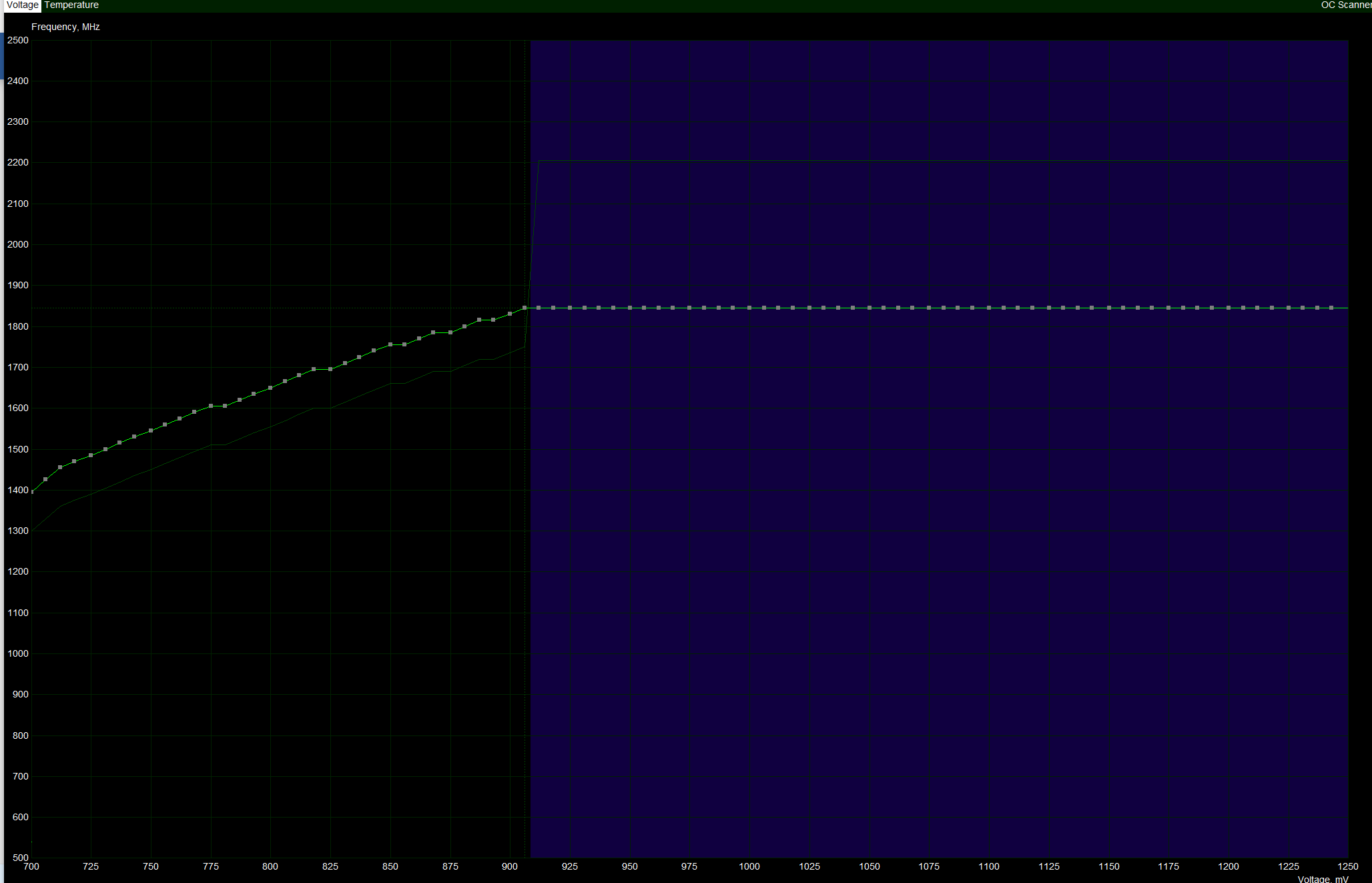Click the curve point at 900 mV
The width and height of the screenshot is (1372, 883).
[x=510, y=314]
